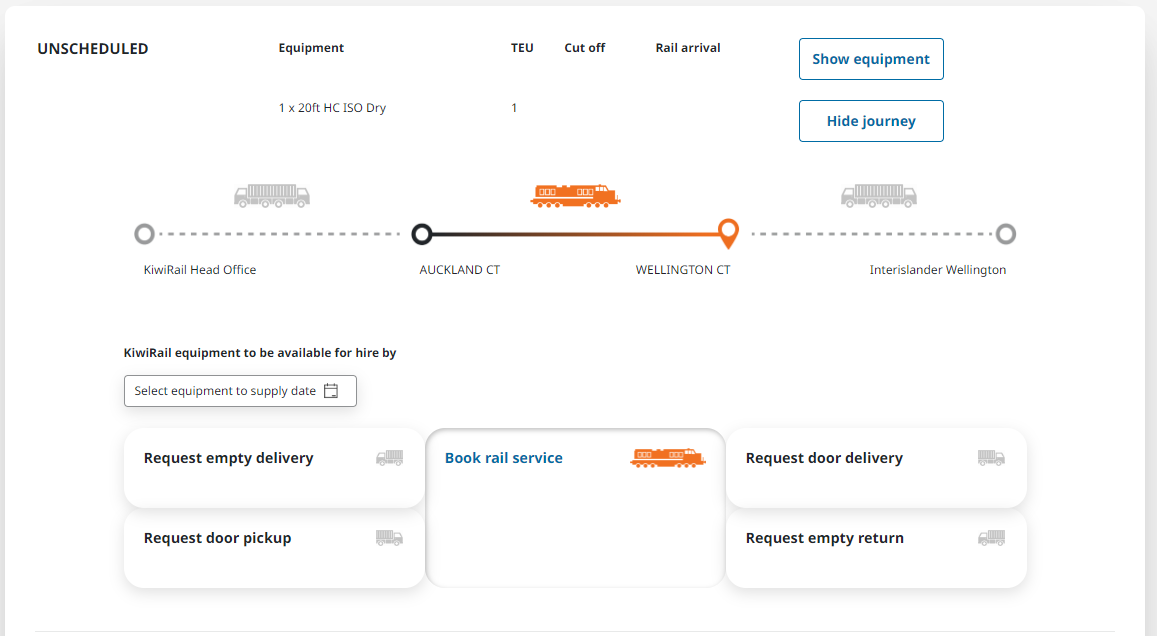Click the grey truck icon above KiwiRail Head Office leg

click(x=271, y=195)
